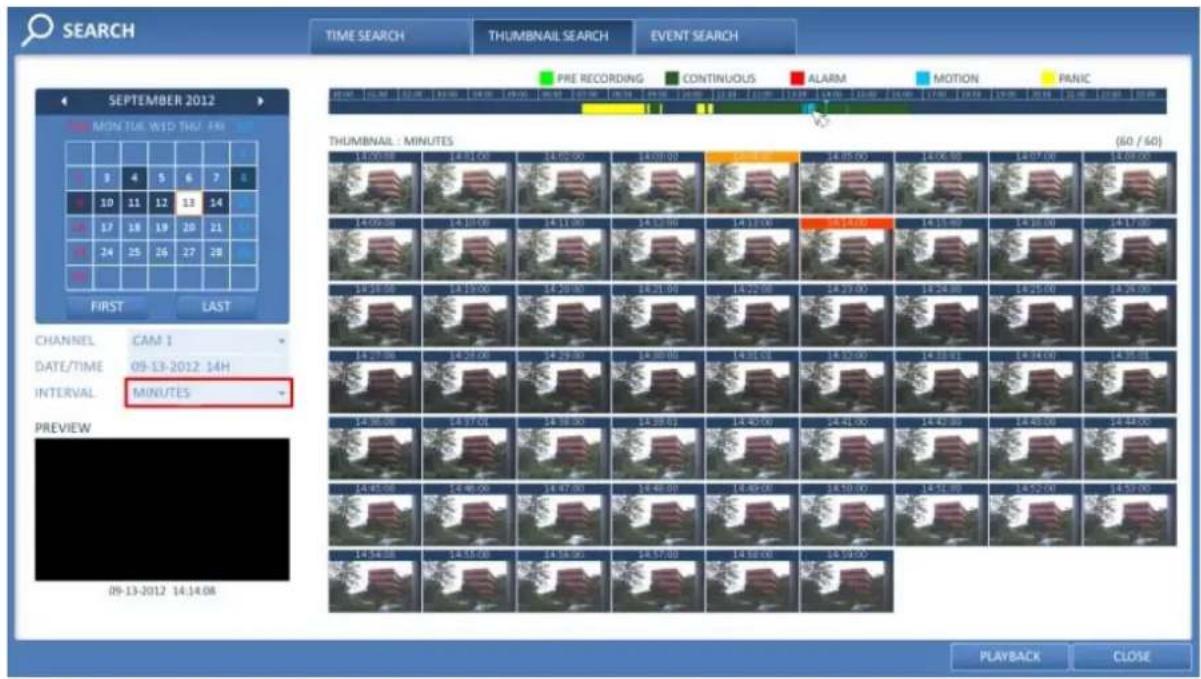Select the Thumbnail Search tab

(x=552, y=36)
